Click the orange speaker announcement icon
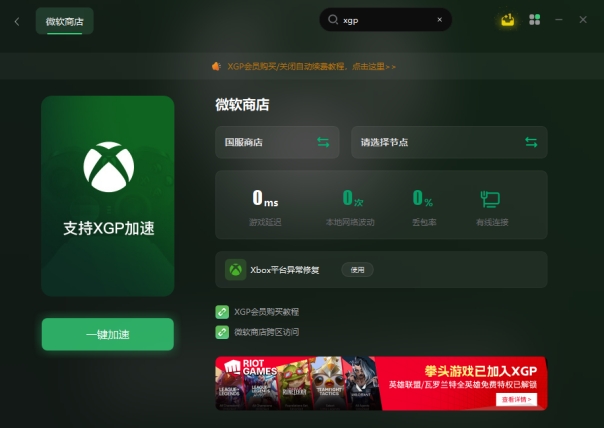Screen dimensions: 604x428 tap(216, 66)
